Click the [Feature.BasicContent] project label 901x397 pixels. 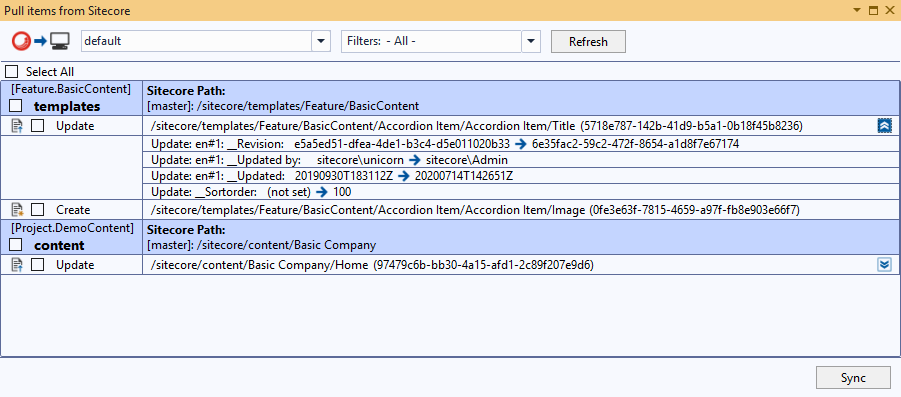click(x=71, y=89)
